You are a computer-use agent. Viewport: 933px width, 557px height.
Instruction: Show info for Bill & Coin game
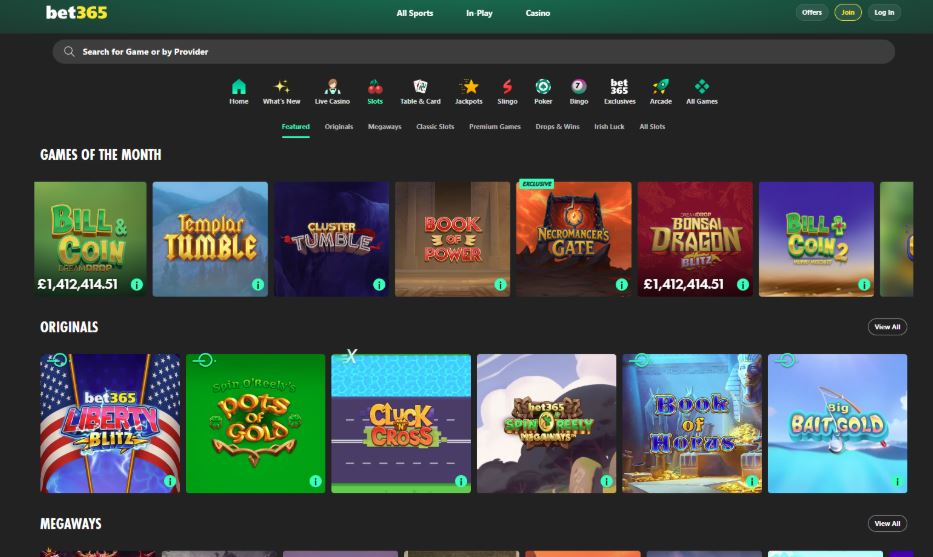pyautogui.click(x=137, y=284)
